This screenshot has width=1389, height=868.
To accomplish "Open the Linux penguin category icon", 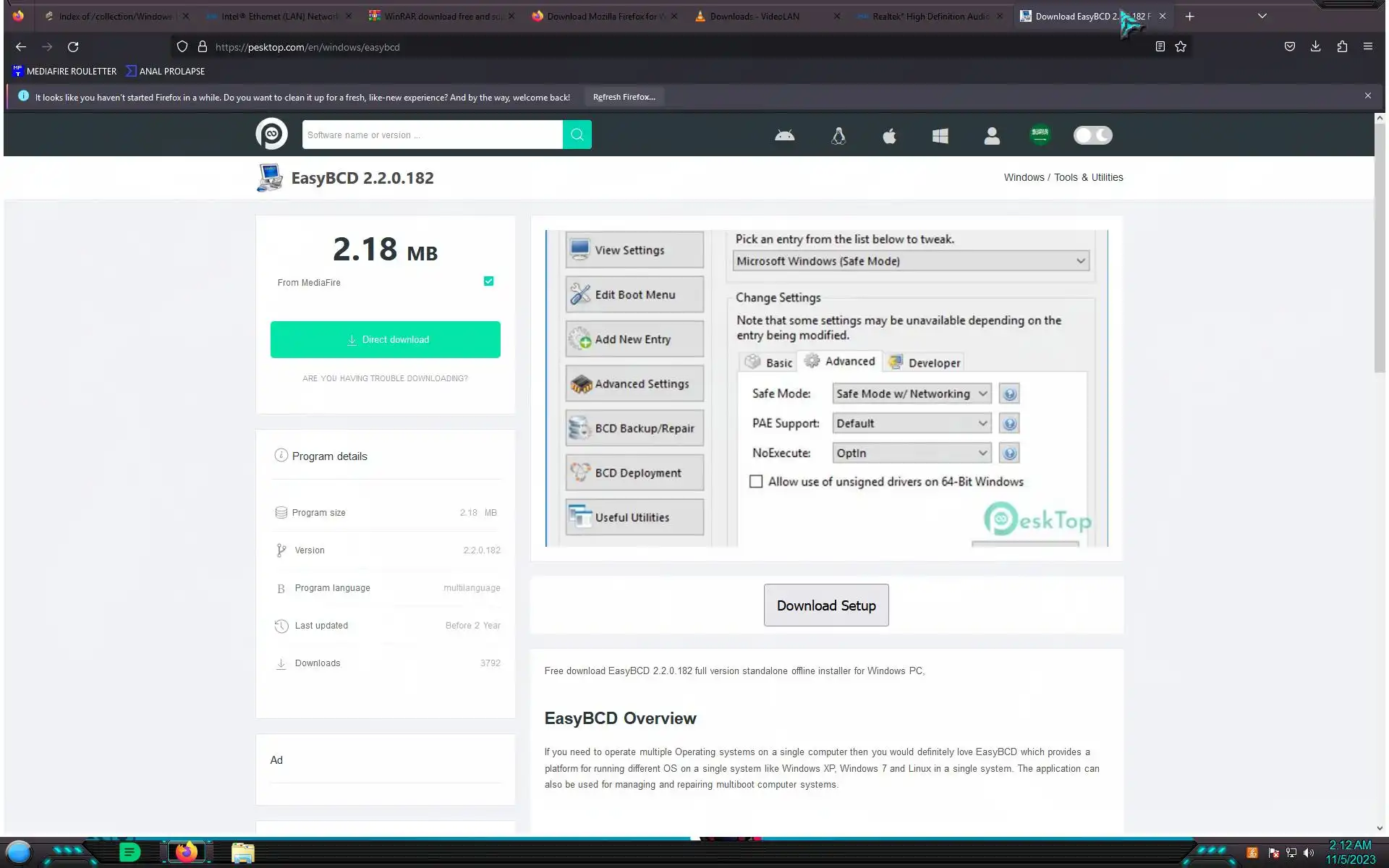I will pos(838,135).
